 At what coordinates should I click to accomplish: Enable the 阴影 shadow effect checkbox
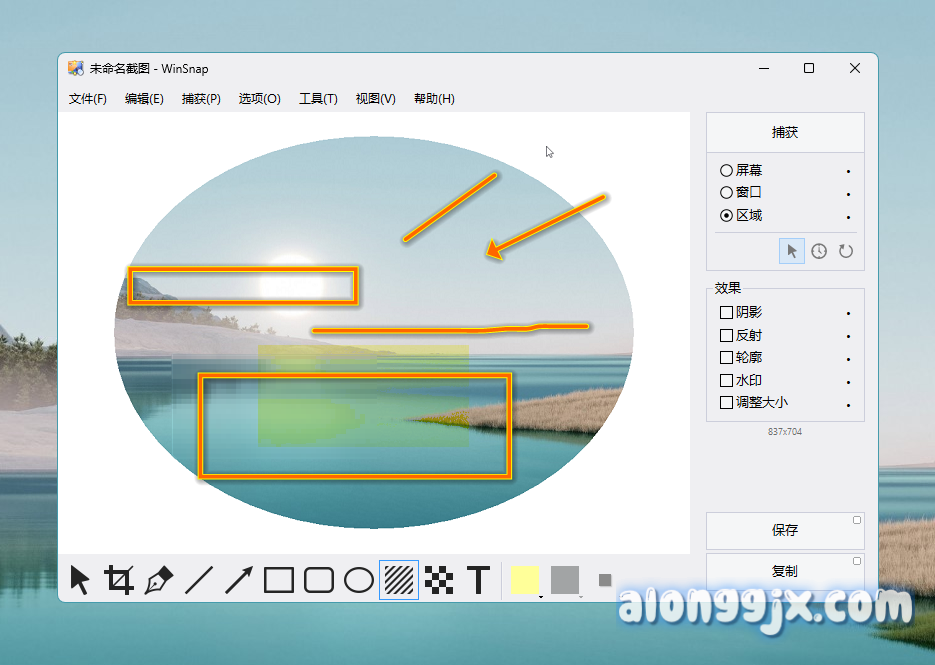tap(727, 313)
